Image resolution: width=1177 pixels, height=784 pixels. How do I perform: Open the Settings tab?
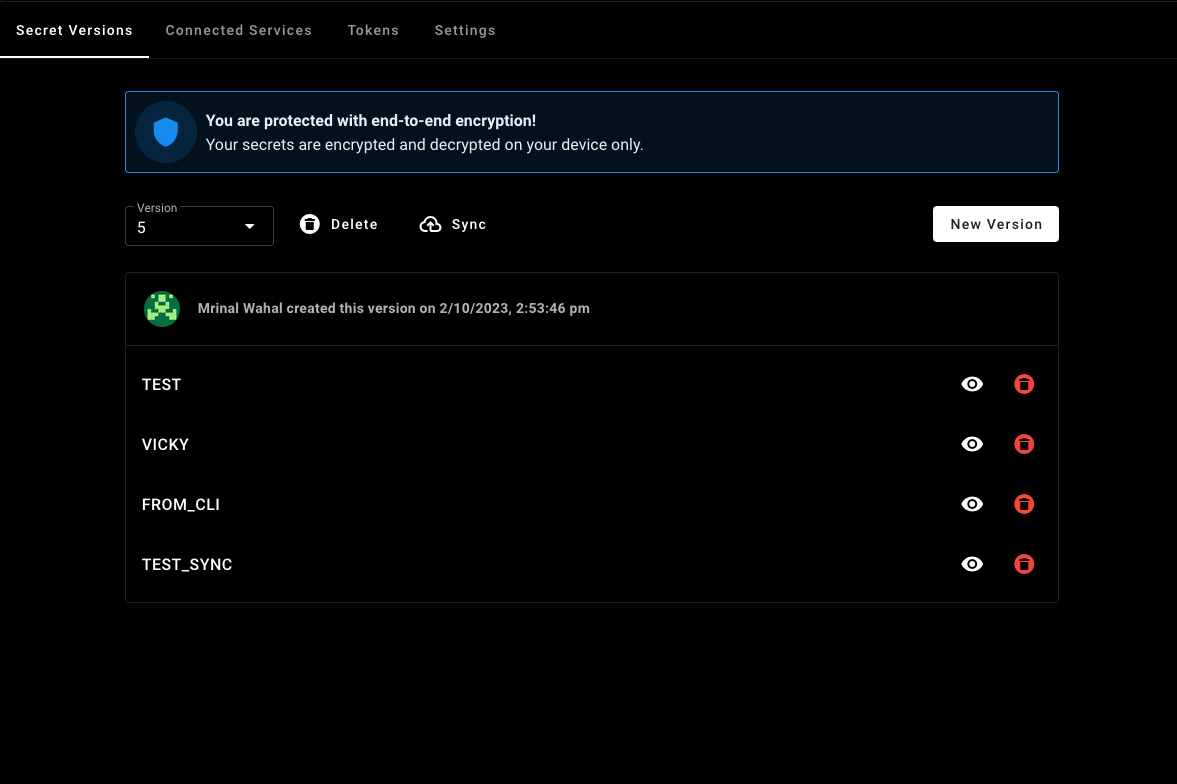click(x=465, y=30)
